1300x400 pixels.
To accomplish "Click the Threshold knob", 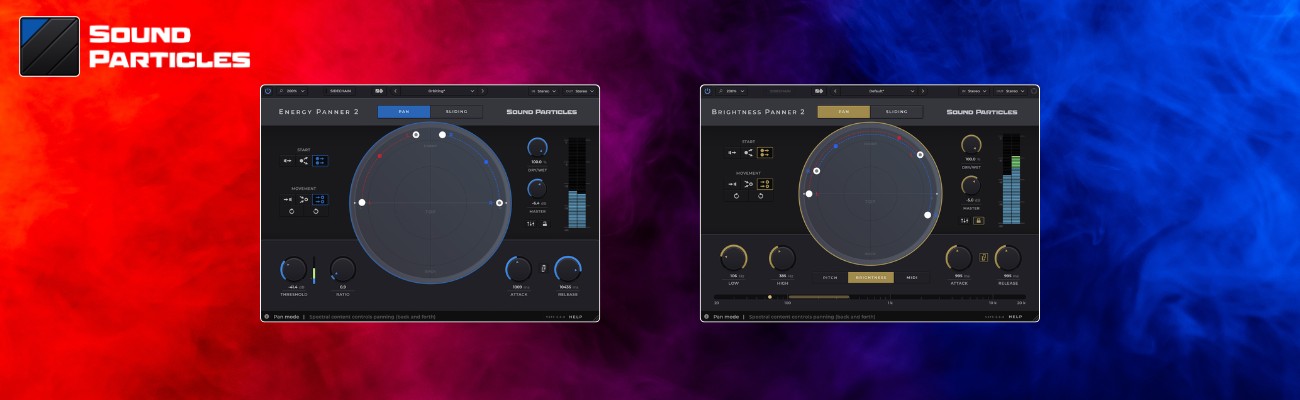I will 294,269.
